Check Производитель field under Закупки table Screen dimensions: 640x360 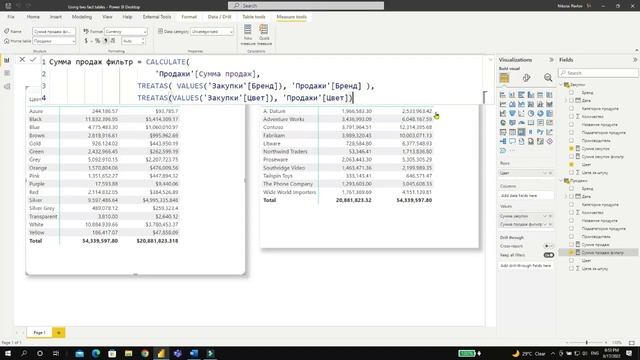coord(571,140)
